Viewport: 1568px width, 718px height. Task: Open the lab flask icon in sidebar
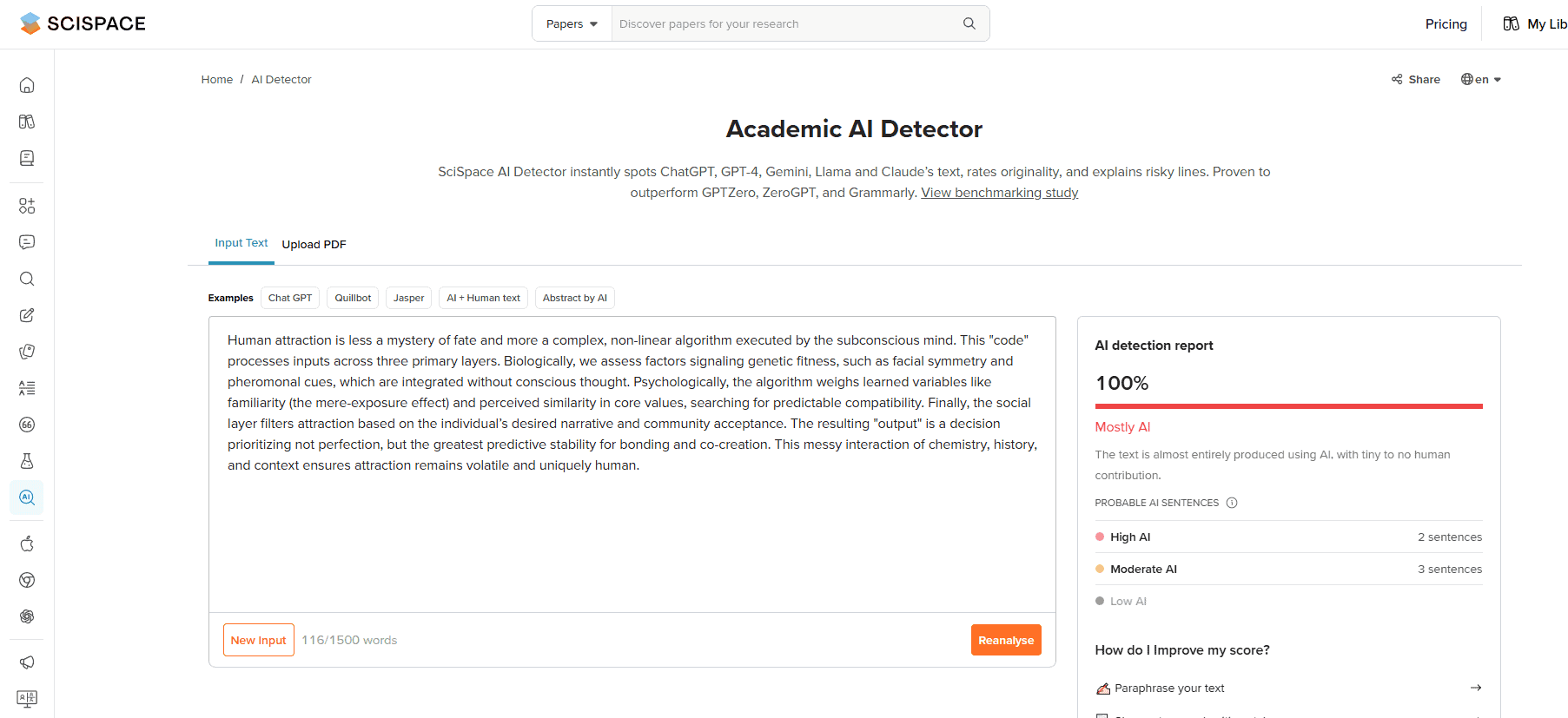tap(27, 461)
